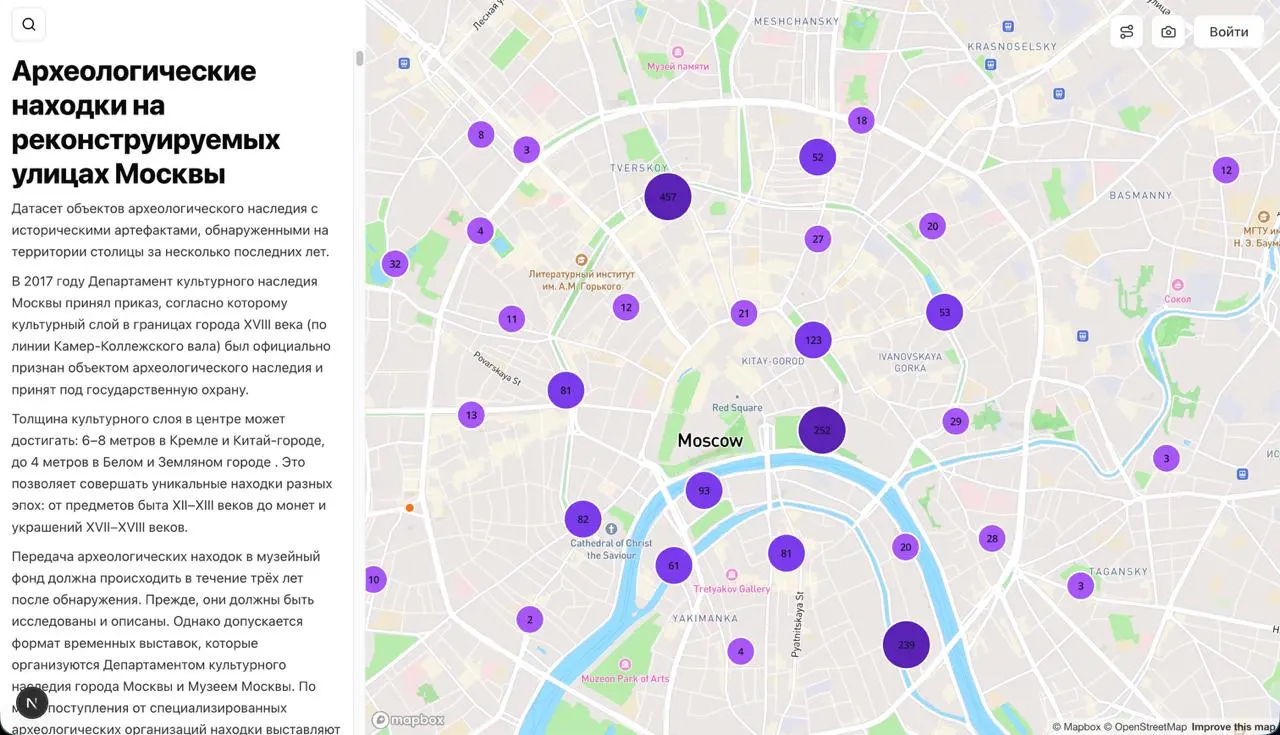Open the round N badge icon

[x=32, y=702]
